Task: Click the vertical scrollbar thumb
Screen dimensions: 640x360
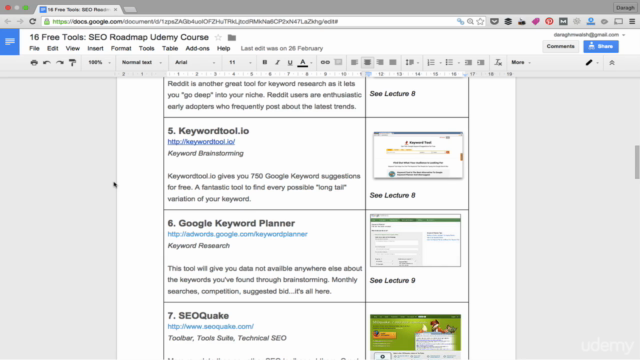Action: [x=637, y=162]
